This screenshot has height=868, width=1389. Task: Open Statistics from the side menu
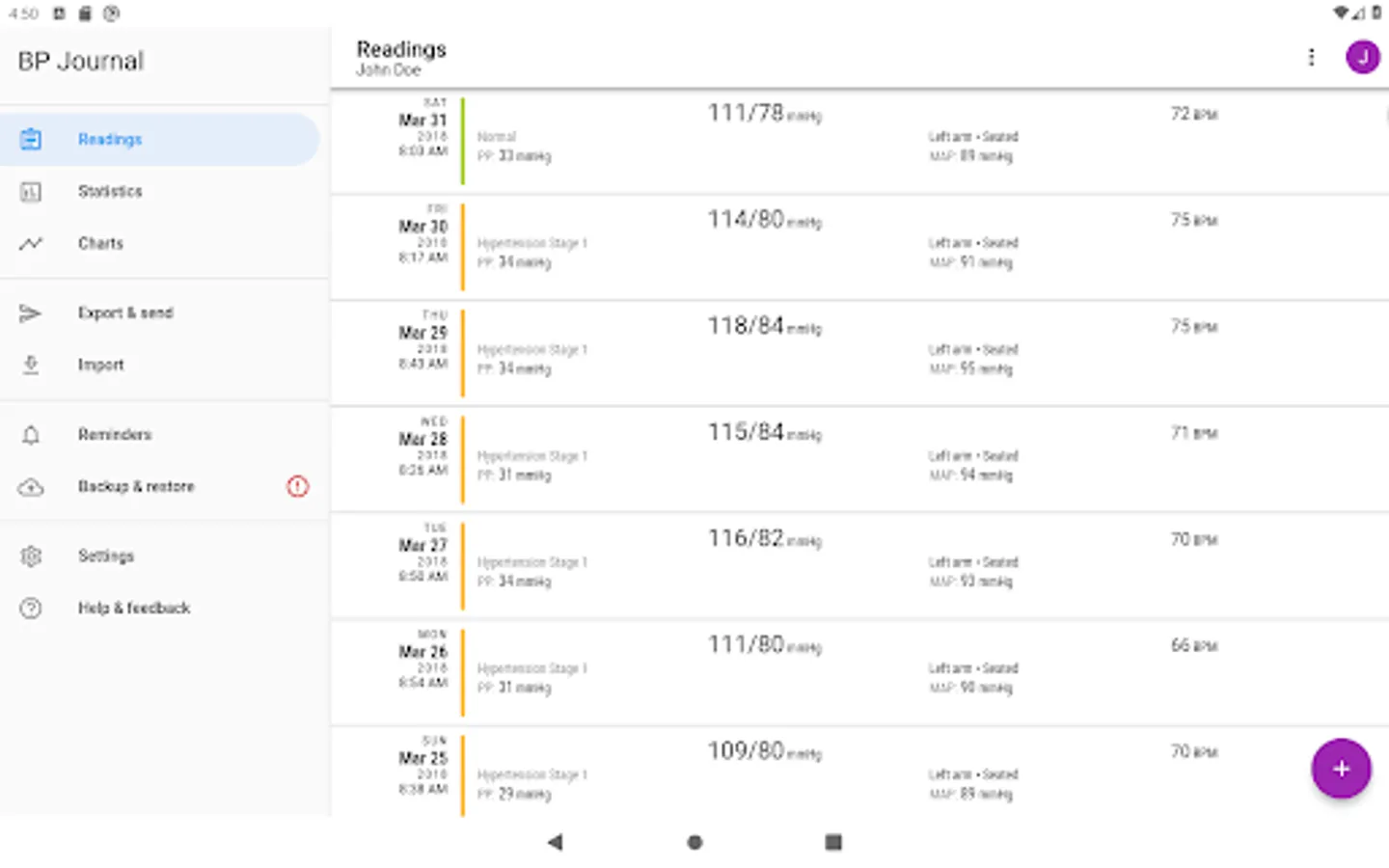pos(110,192)
